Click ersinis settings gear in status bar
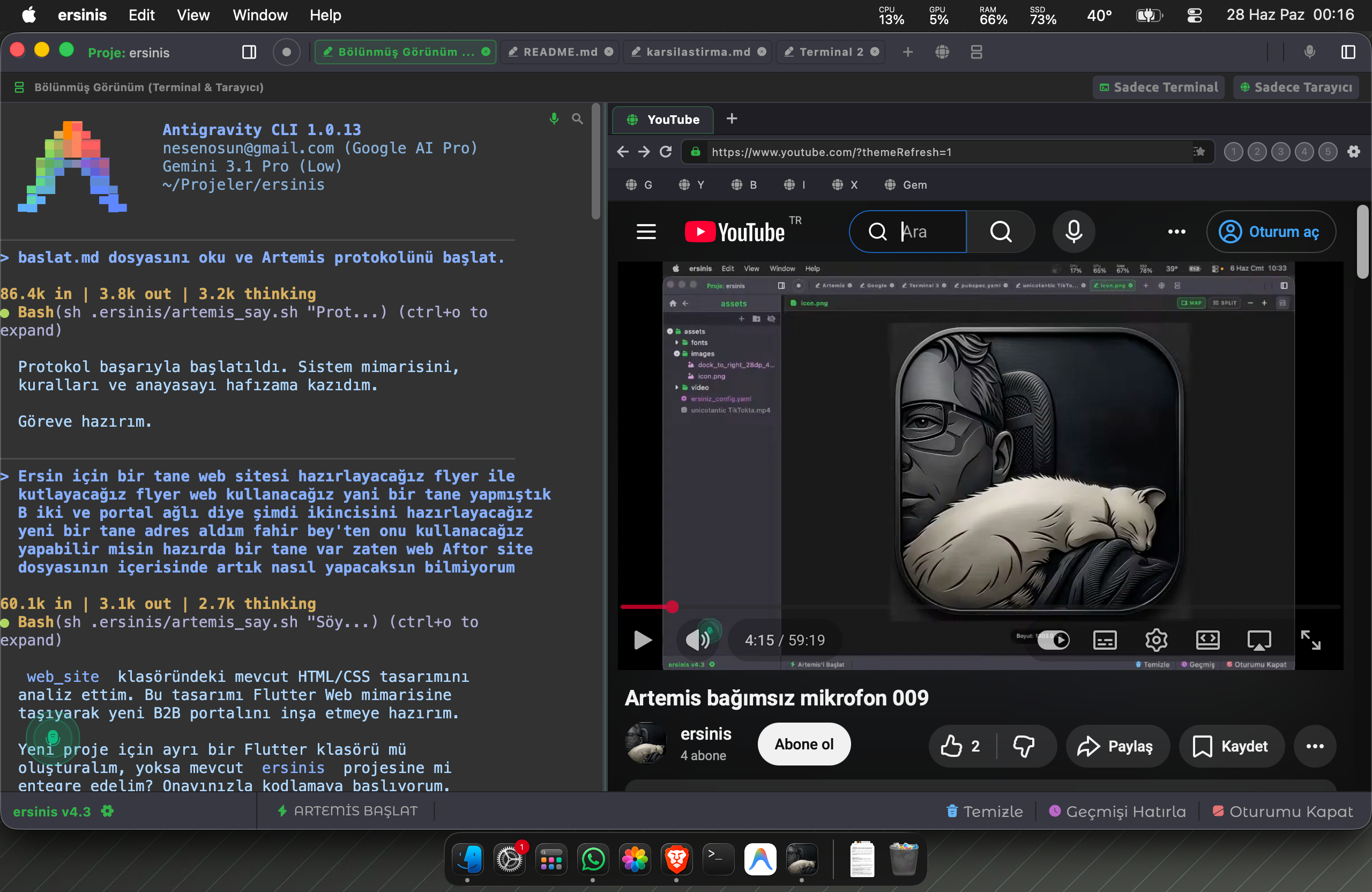 [107, 811]
